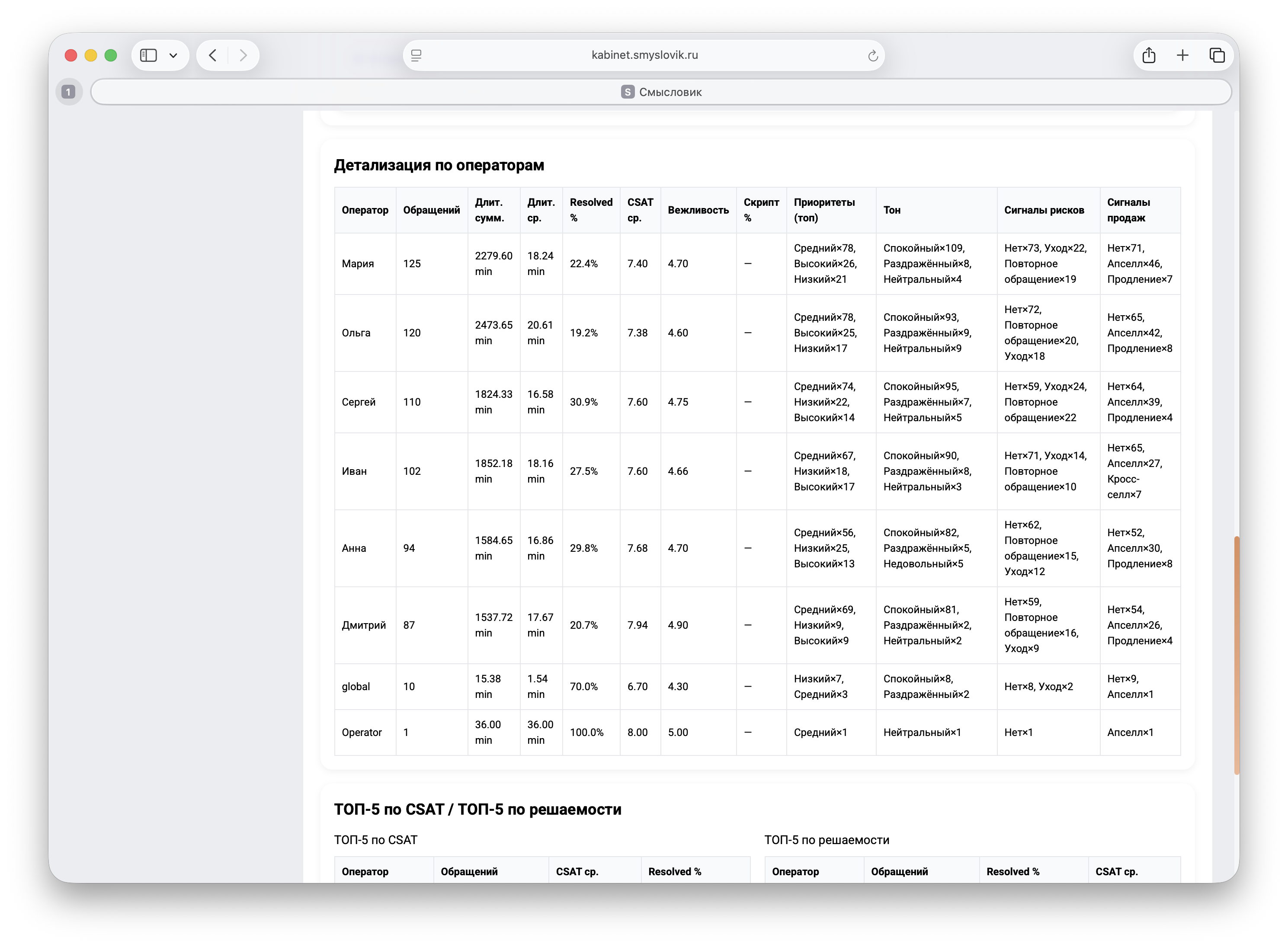This screenshot has height=947, width=1288.
Task: Click the pinned tab group badge 1
Action: 68,92
